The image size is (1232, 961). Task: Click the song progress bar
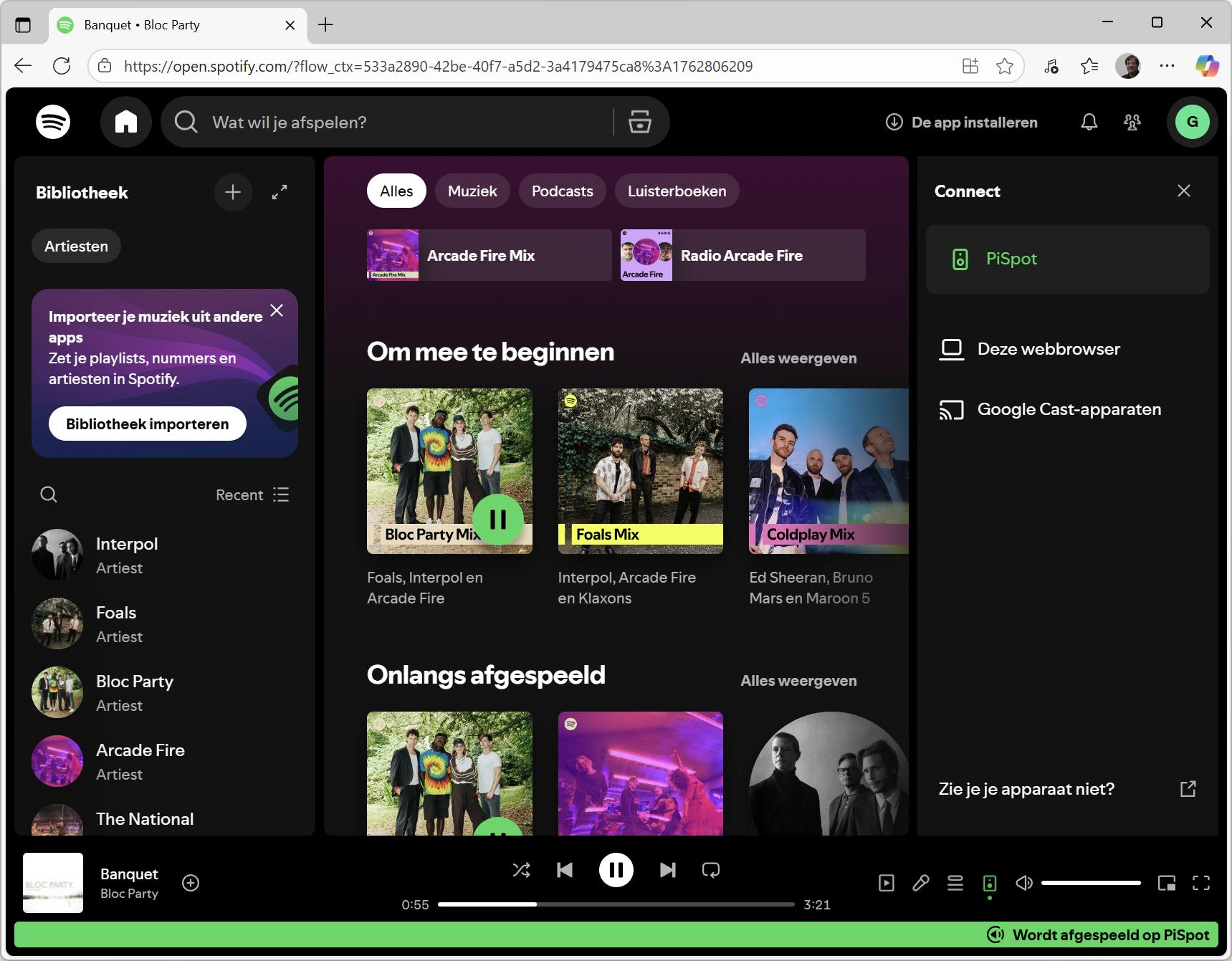click(x=616, y=904)
